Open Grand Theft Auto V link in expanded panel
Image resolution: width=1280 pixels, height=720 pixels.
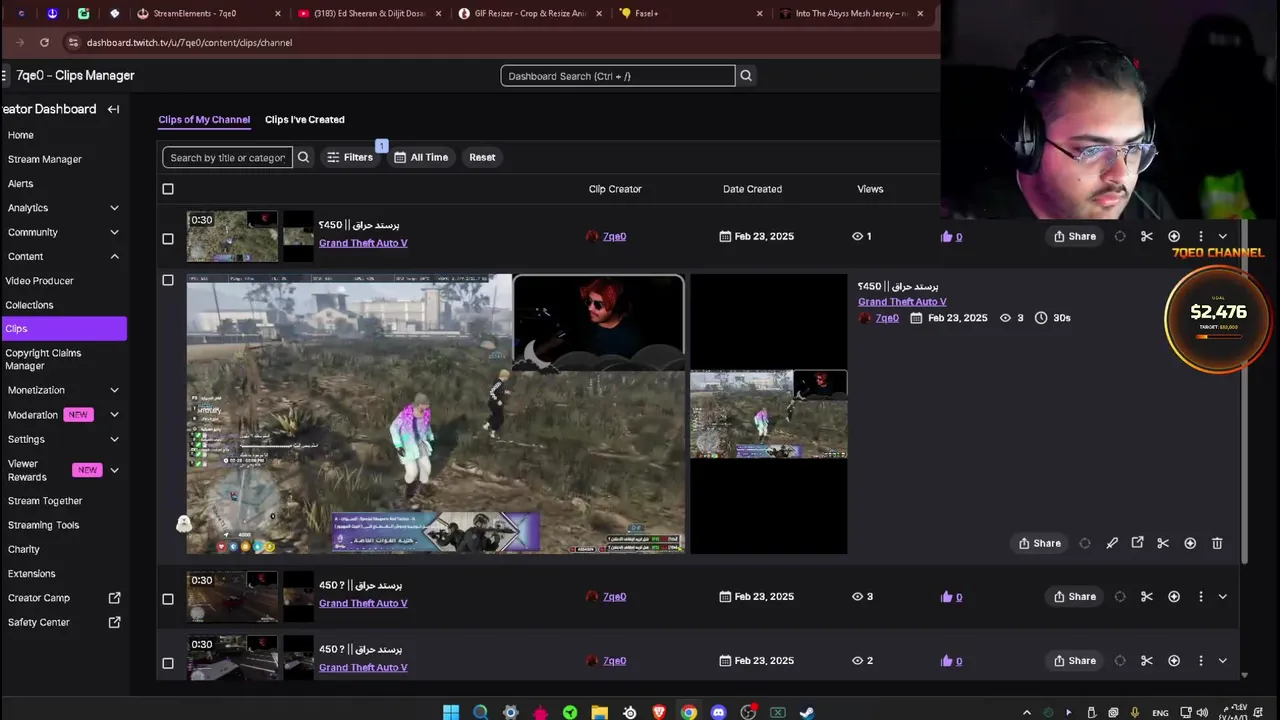(x=902, y=302)
